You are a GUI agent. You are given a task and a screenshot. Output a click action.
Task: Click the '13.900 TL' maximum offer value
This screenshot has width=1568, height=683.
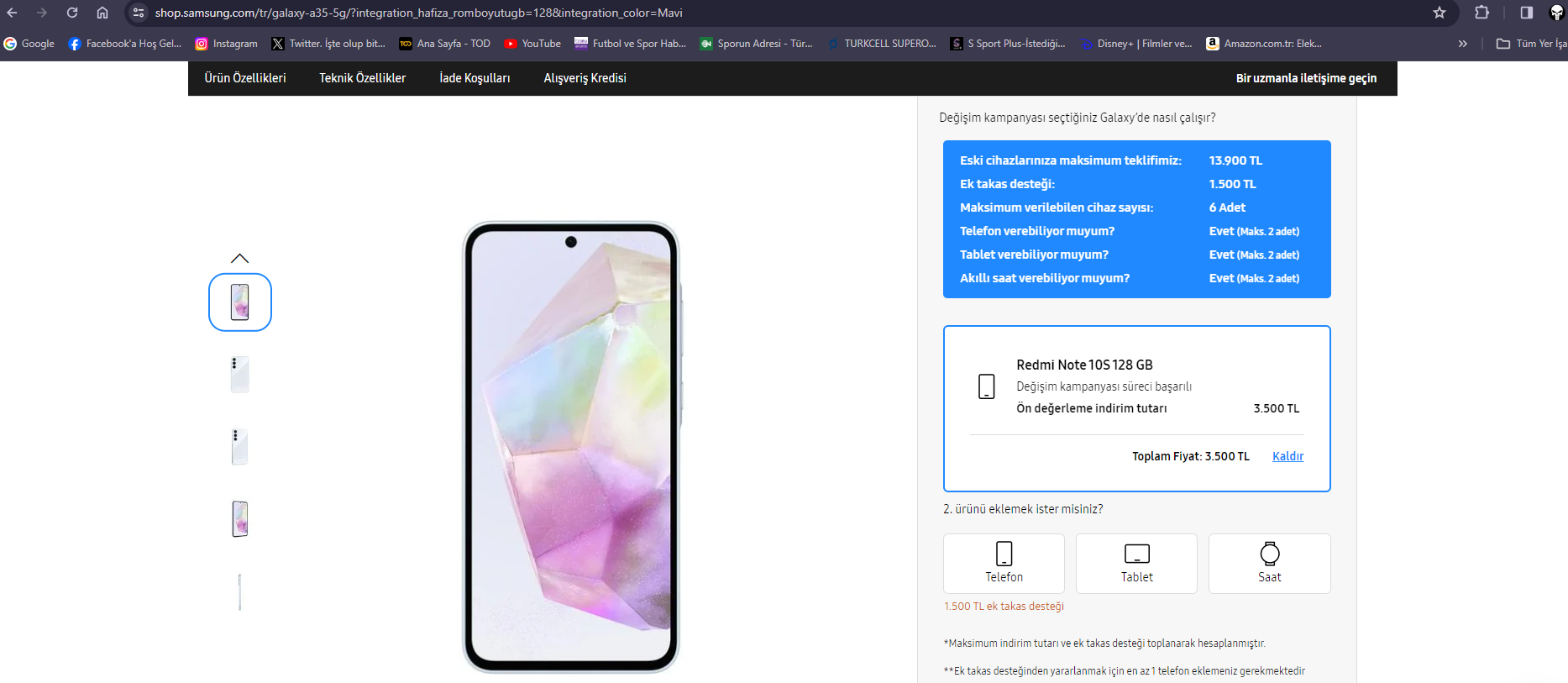1235,160
